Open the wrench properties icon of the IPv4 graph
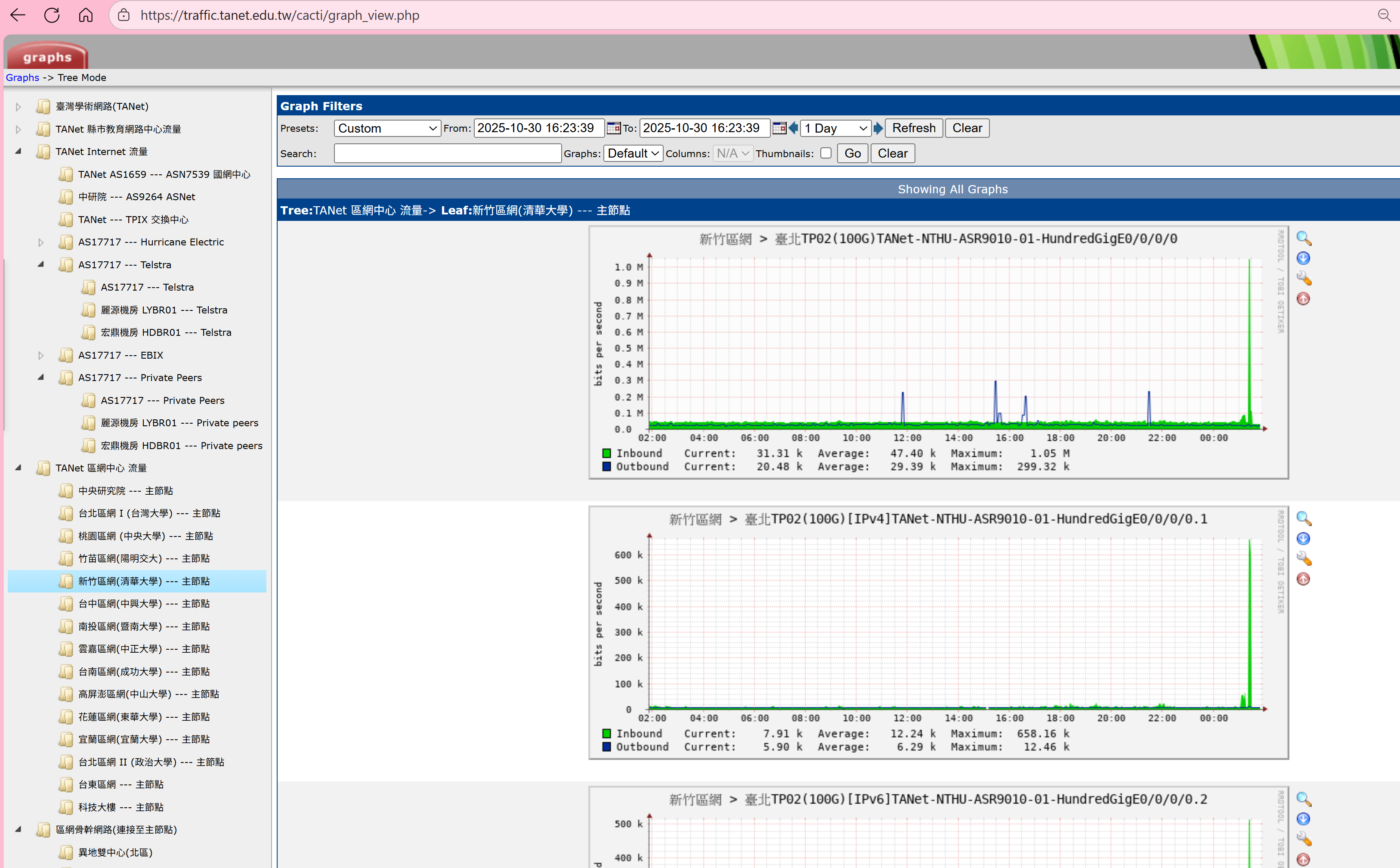The height and width of the screenshot is (868, 1400). 1304,558
